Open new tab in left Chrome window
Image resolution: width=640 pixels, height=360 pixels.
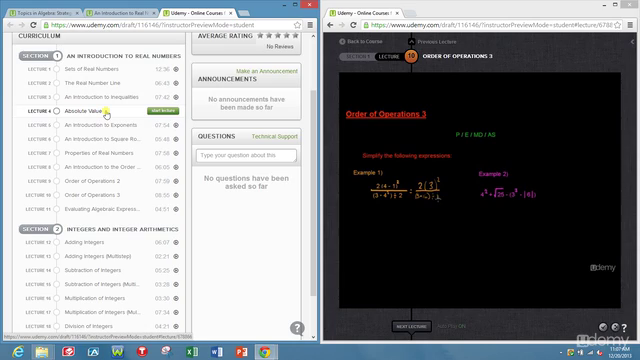pos(244,13)
